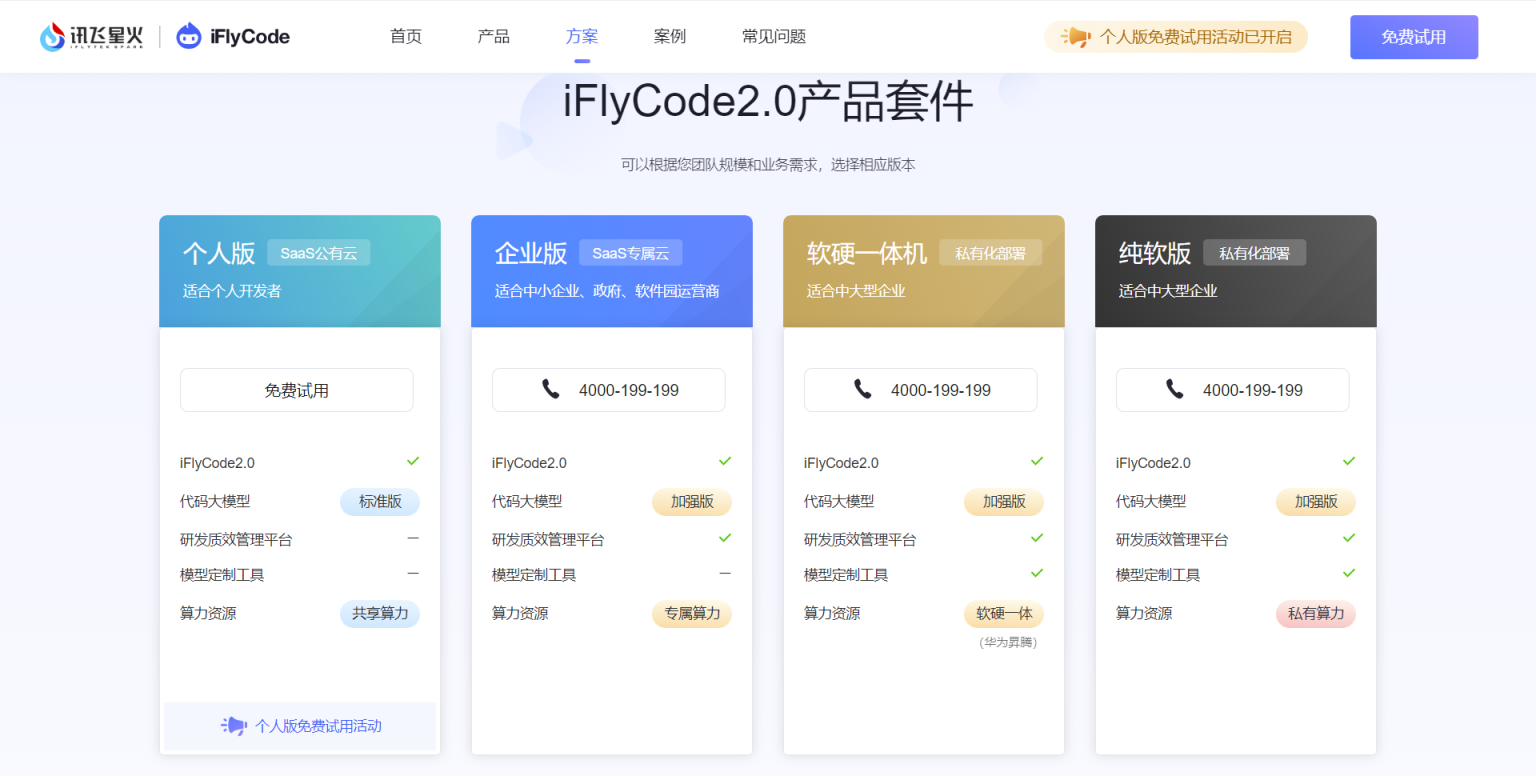The width and height of the screenshot is (1536, 776).
Task: Click iFlyCode2.0 checkmark in 个人版 card
Action: click(x=413, y=461)
